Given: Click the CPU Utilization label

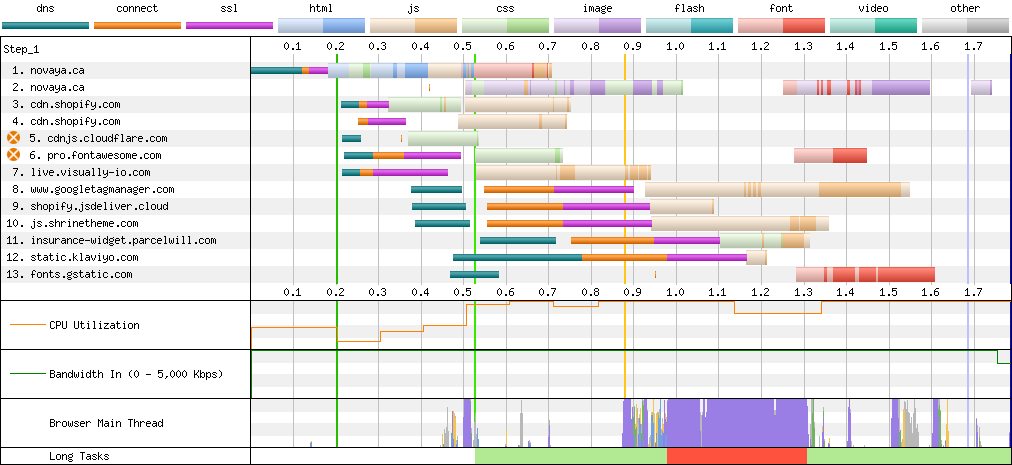Looking at the screenshot, I should coord(94,325).
